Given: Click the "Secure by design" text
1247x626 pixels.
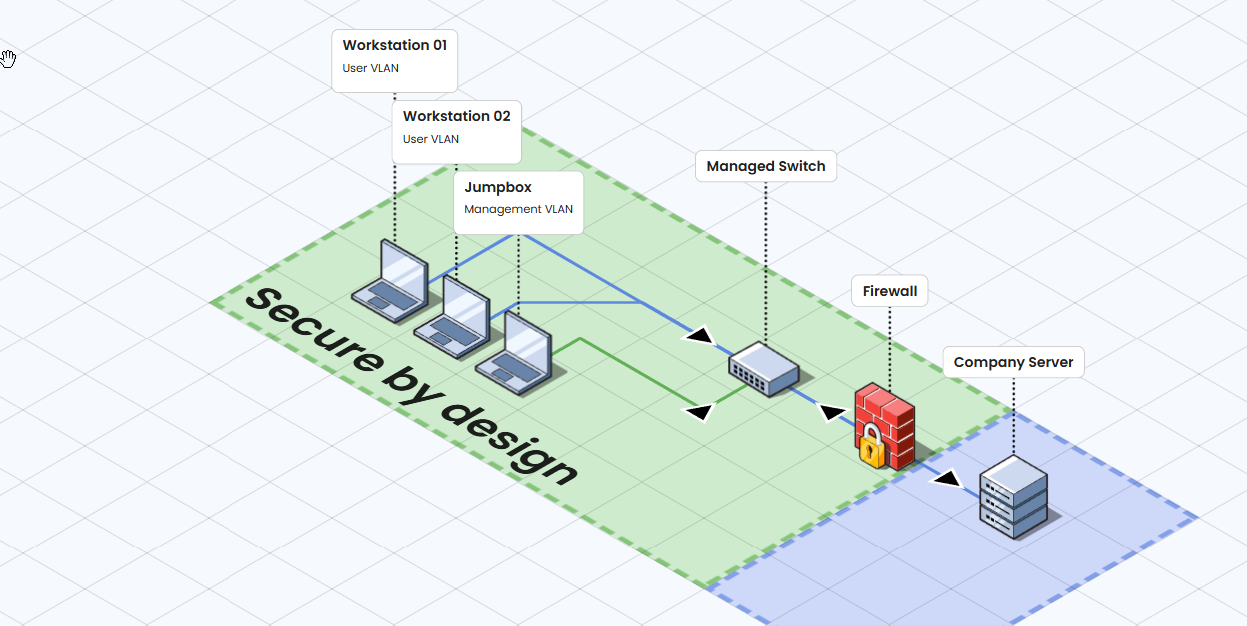Looking at the screenshot, I should [412, 387].
